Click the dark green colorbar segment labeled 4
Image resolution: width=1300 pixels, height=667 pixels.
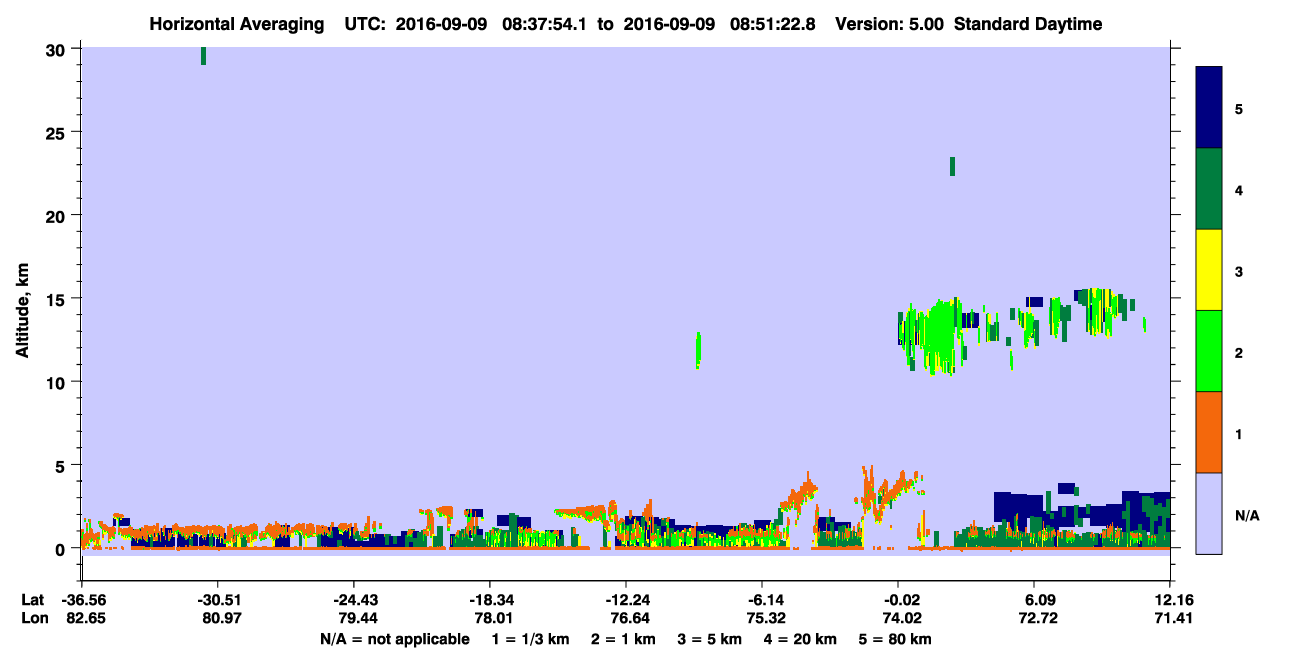1209,189
